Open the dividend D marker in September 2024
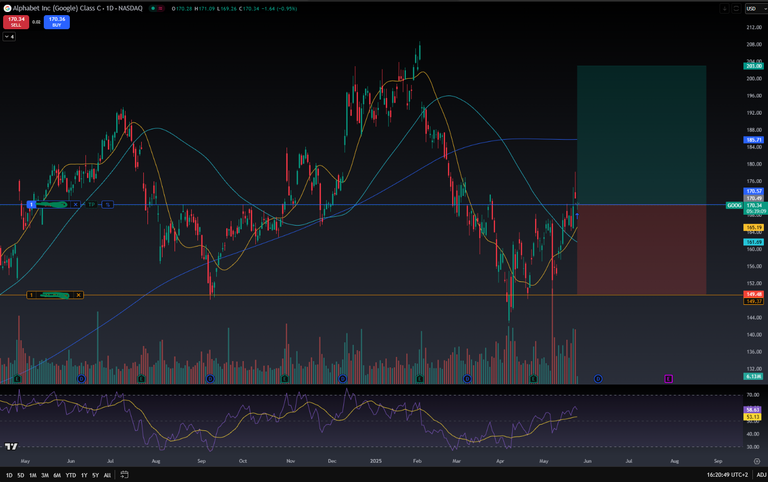 [x=210, y=379]
